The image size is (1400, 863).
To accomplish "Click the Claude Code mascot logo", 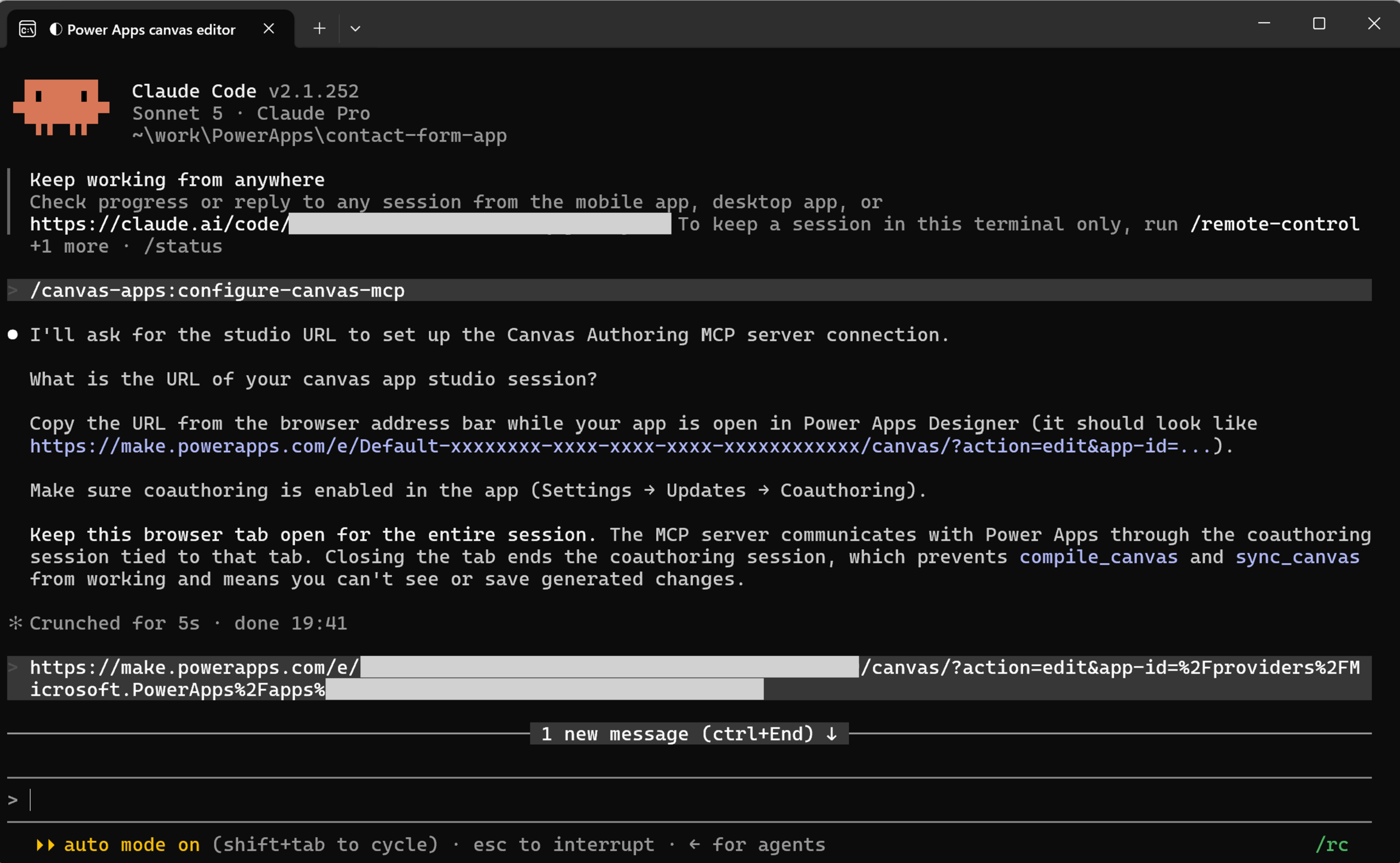I will [x=61, y=107].
